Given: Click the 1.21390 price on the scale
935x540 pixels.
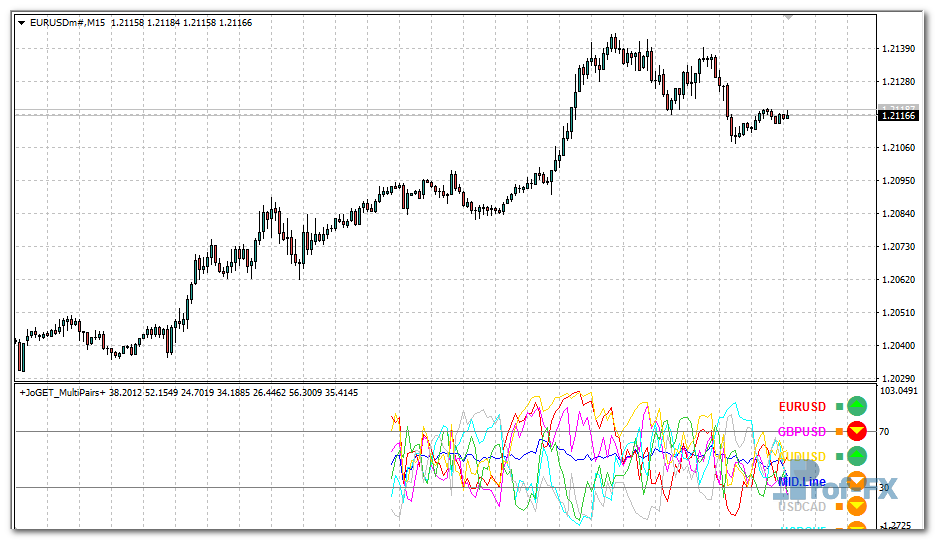Looking at the screenshot, I should click(897, 49).
